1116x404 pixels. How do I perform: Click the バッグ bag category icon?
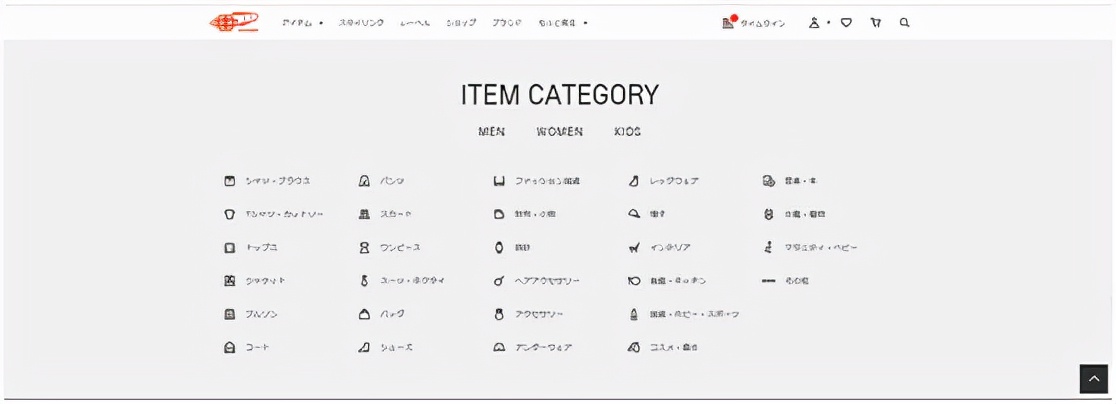click(x=365, y=314)
